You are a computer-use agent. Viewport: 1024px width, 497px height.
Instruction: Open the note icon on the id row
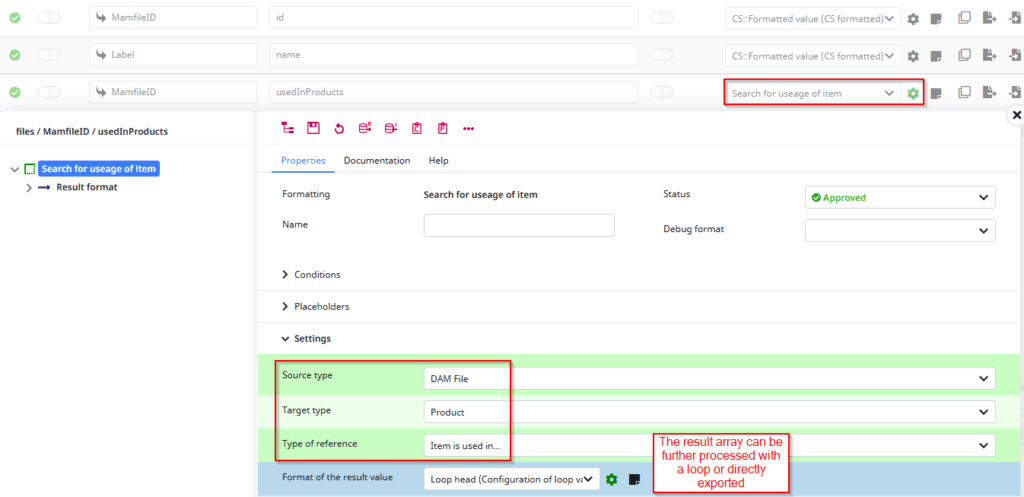(x=936, y=19)
